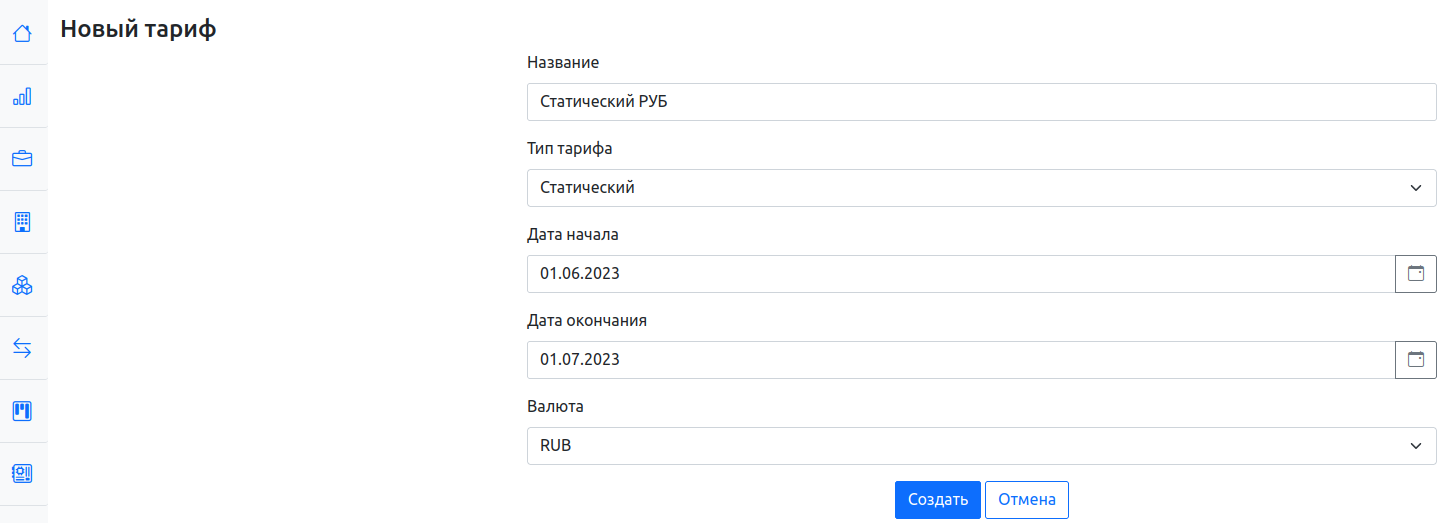Screen dimensions: 1441x523
Task: Expand the Тип тарифа dropdown
Action: coord(981,188)
